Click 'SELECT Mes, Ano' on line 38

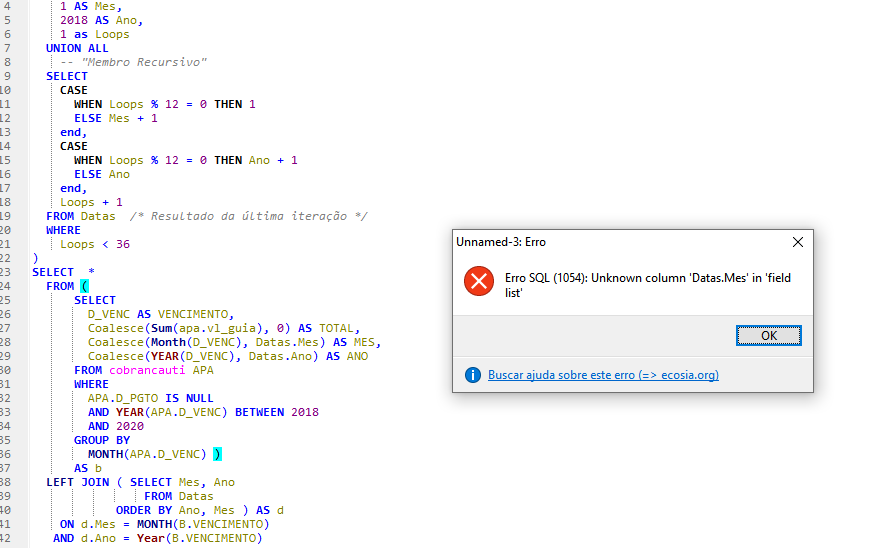[x=182, y=482]
